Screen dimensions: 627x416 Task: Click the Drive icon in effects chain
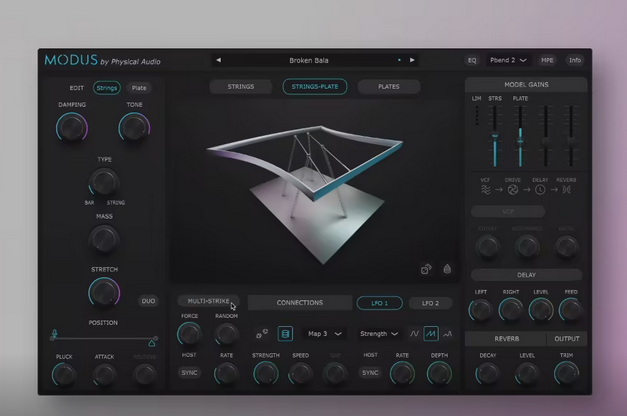[513, 189]
